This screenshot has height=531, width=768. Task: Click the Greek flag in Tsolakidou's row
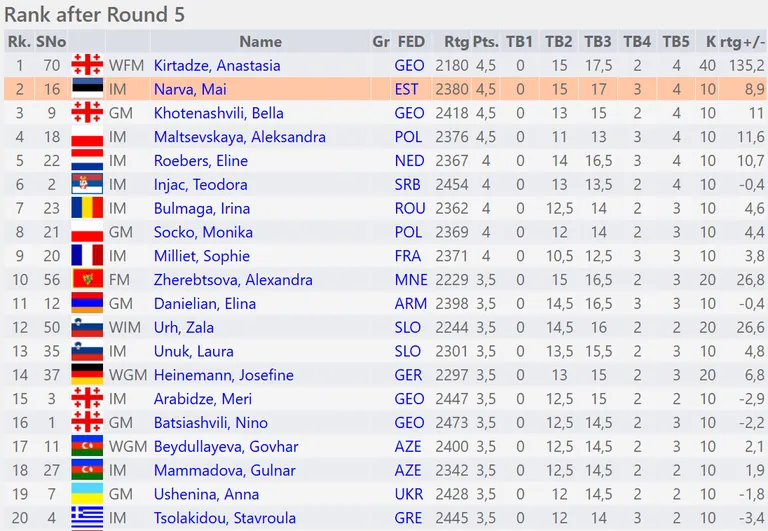87,518
